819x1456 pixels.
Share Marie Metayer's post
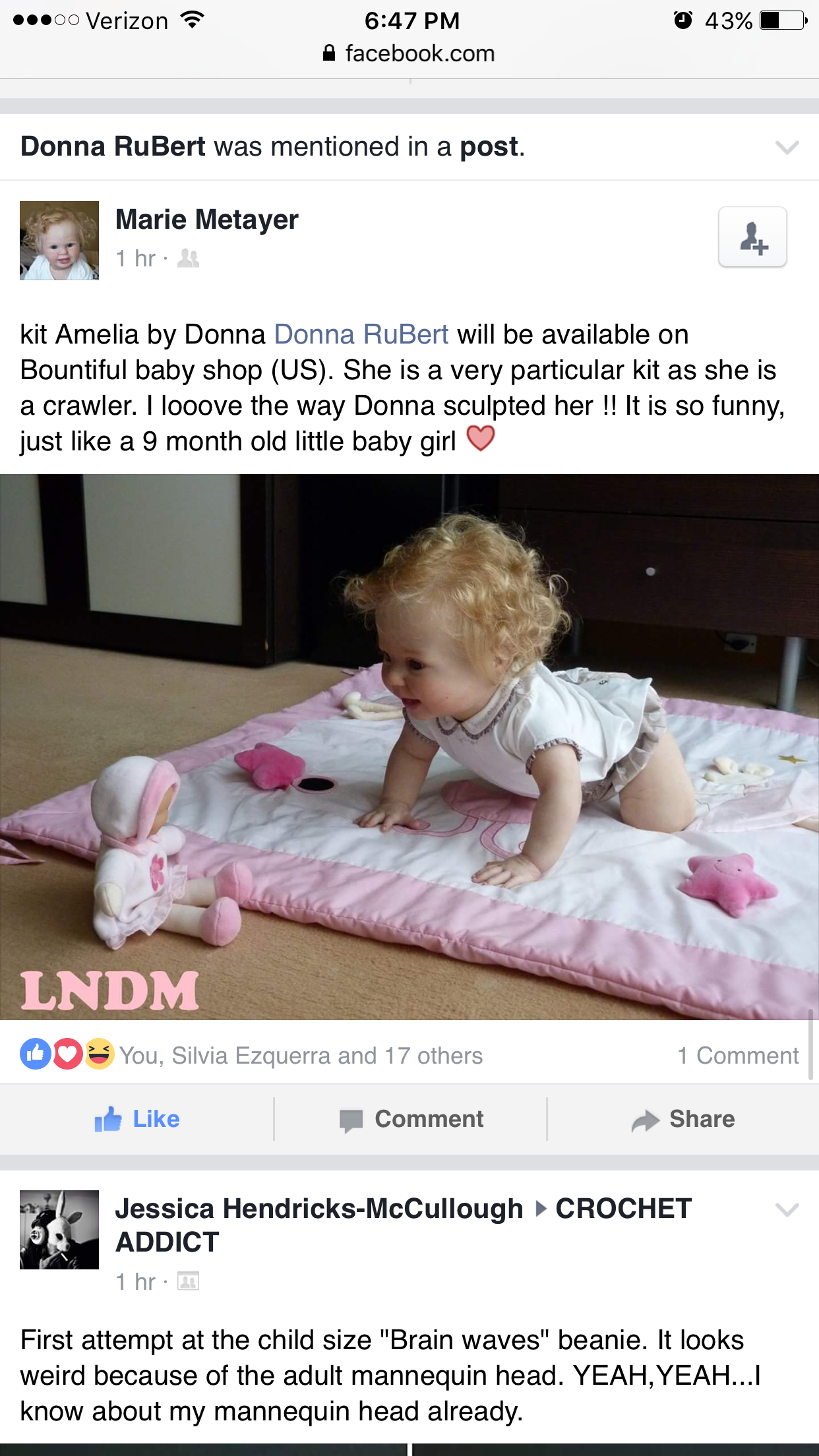[682, 1119]
